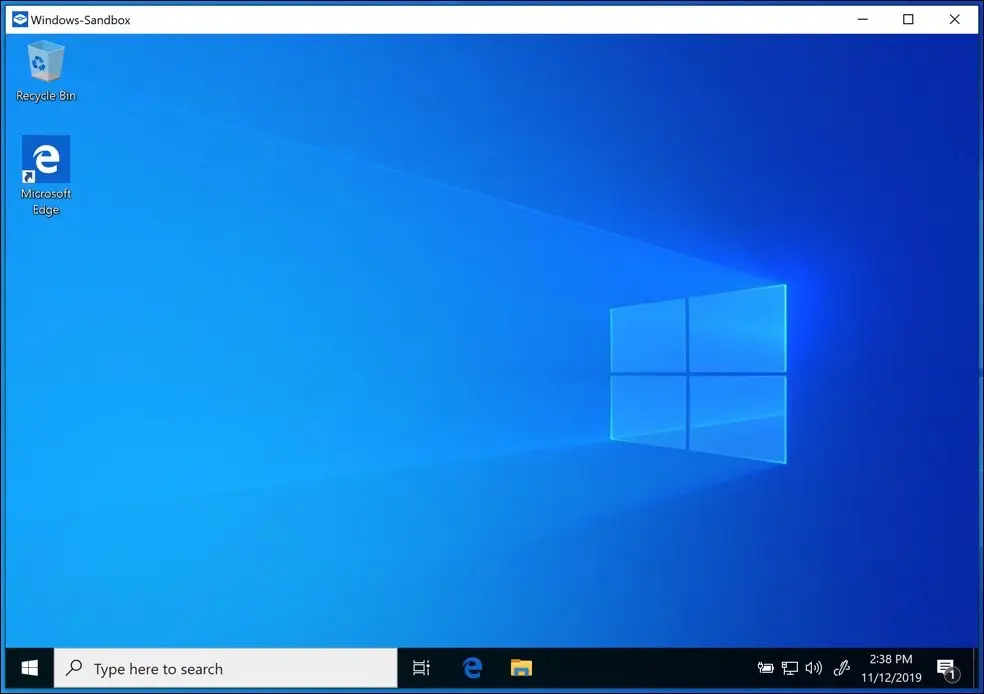Maximize the Windows-Sandbox window
984x694 pixels.
click(908, 19)
